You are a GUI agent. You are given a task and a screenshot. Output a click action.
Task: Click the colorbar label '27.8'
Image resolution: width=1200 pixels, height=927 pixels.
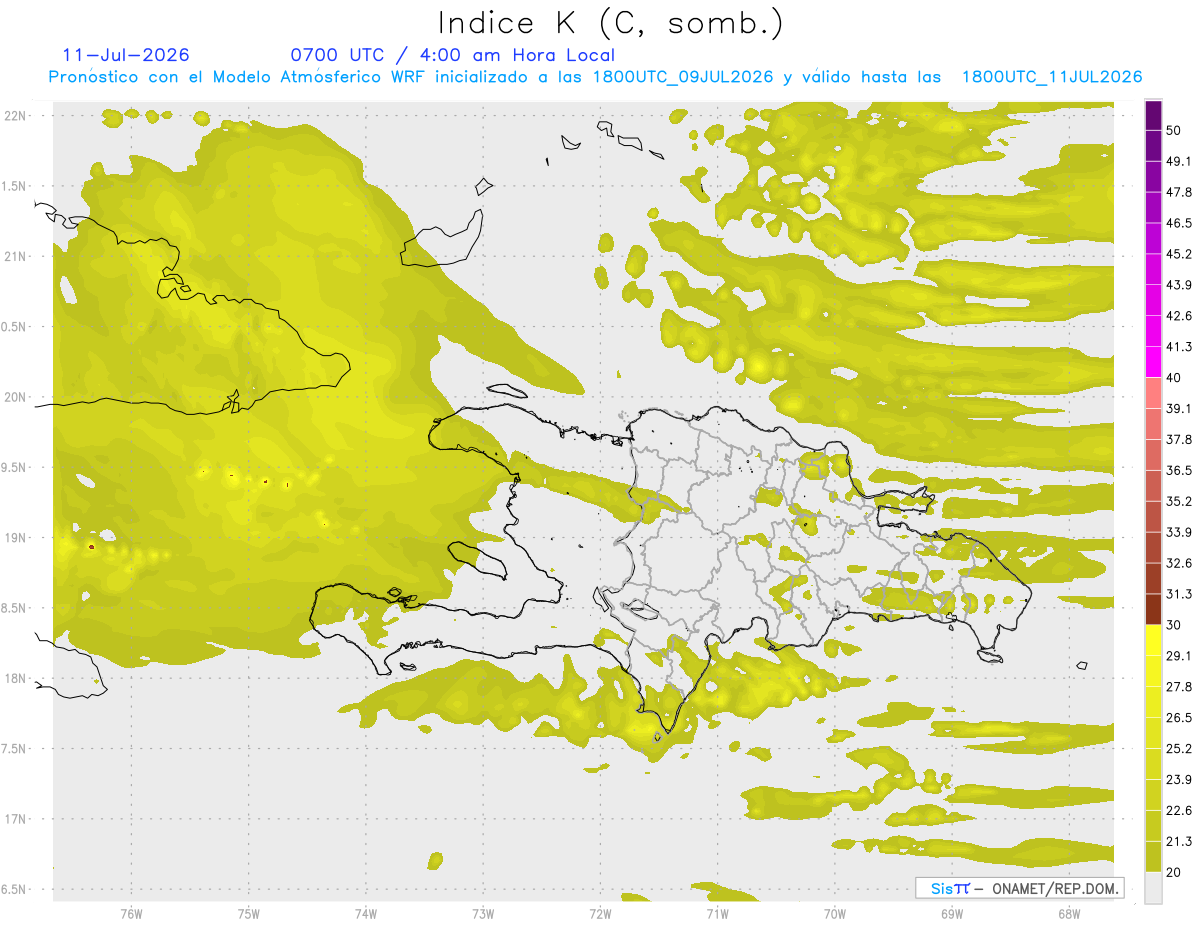click(x=1179, y=686)
